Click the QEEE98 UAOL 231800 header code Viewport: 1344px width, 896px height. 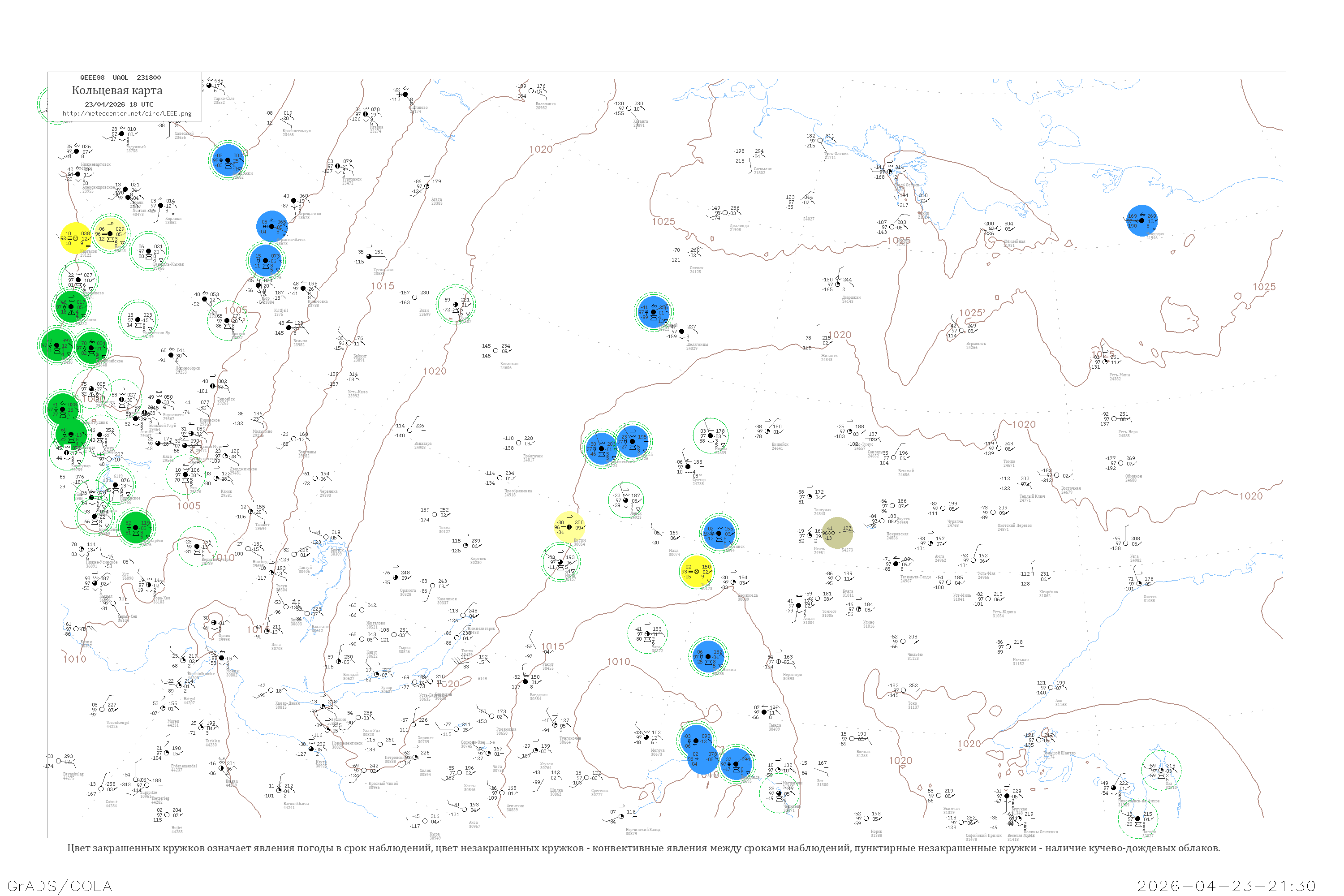pos(120,77)
